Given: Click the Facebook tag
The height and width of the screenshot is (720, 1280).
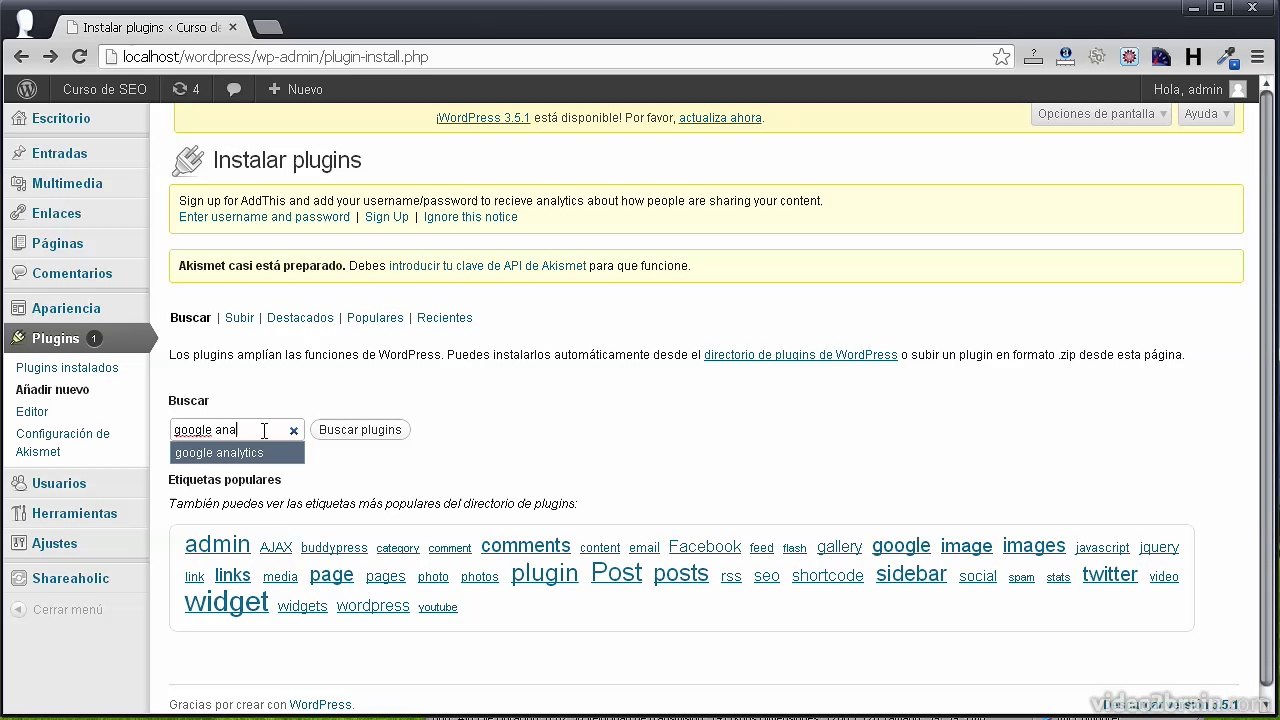Looking at the screenshot, I should (x=705, y=547).
